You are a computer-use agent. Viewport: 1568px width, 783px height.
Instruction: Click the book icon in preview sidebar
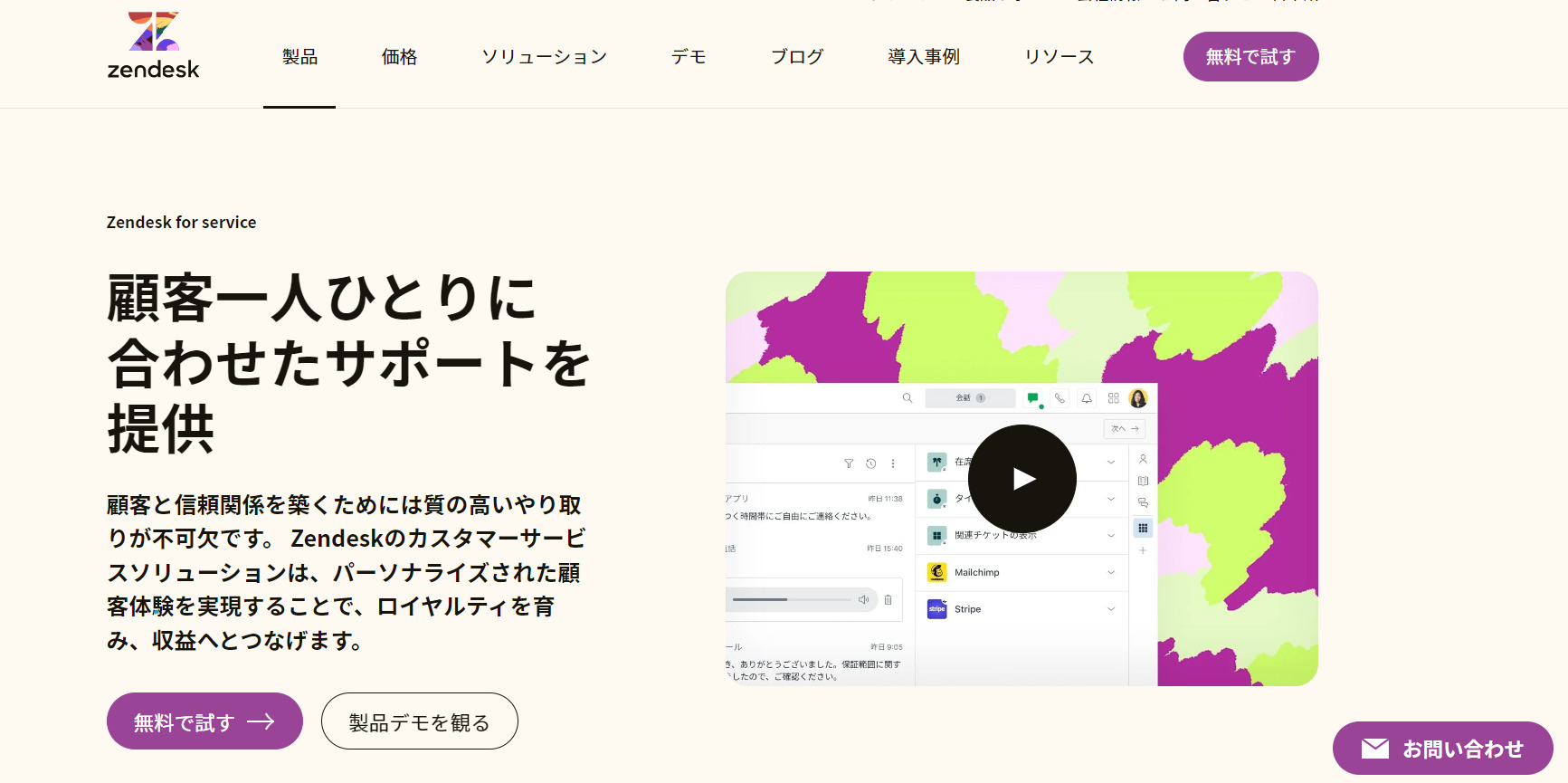pos(1143,481)
